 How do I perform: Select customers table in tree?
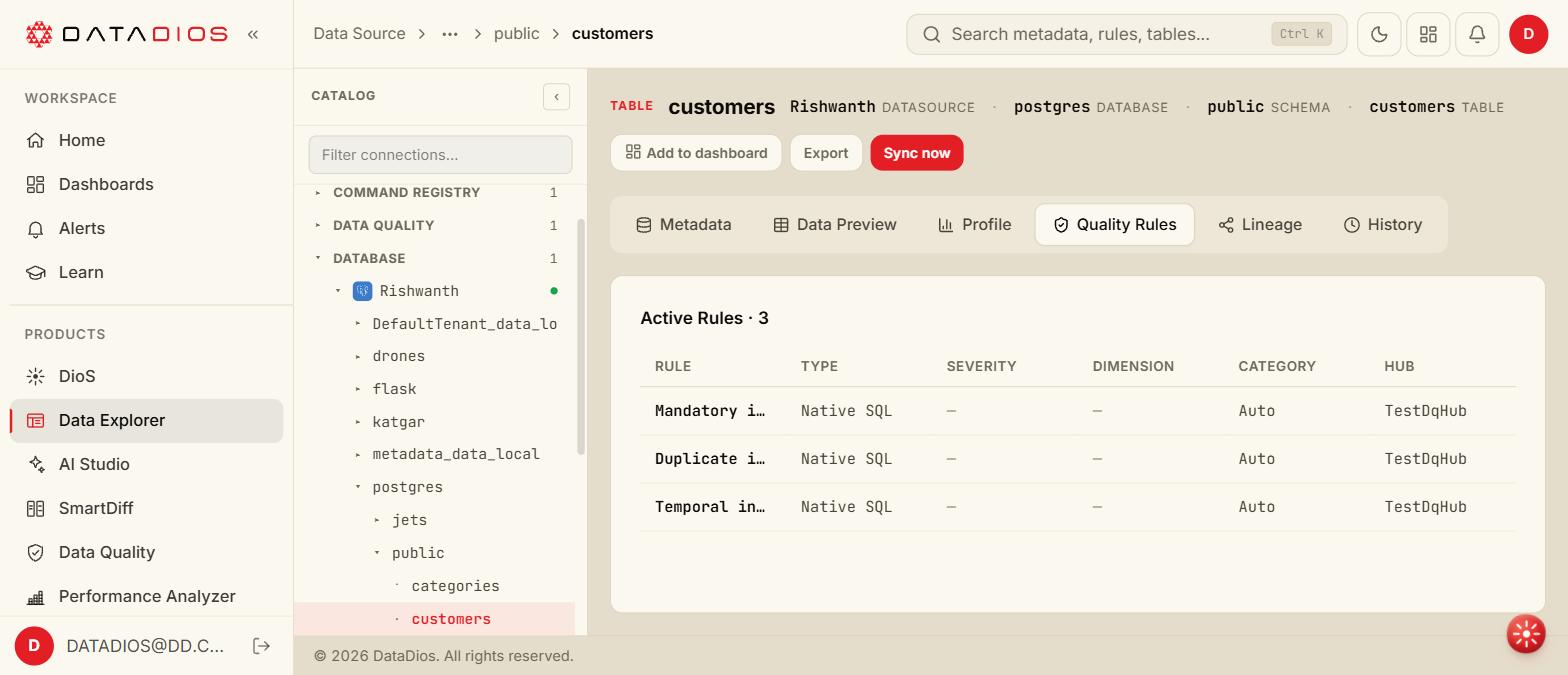point(451,619)
